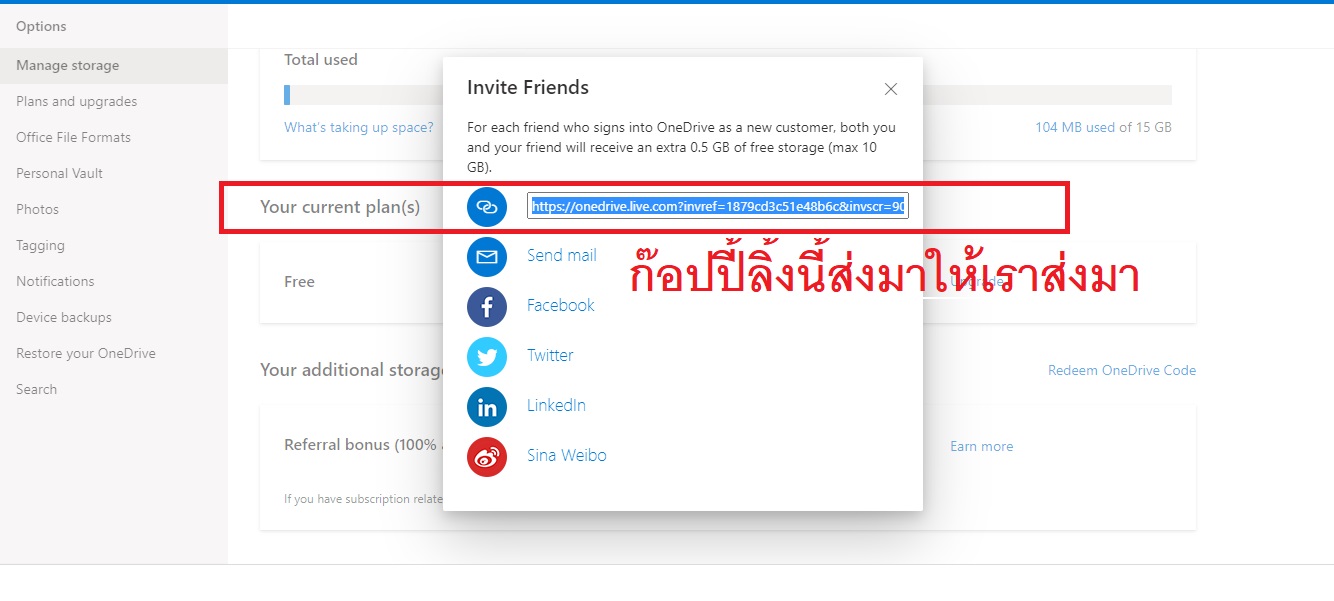Viewport: 1334px width, 601px height.
Task: Click the Redeem OneDrive Code link
Action: point(1122,370)
